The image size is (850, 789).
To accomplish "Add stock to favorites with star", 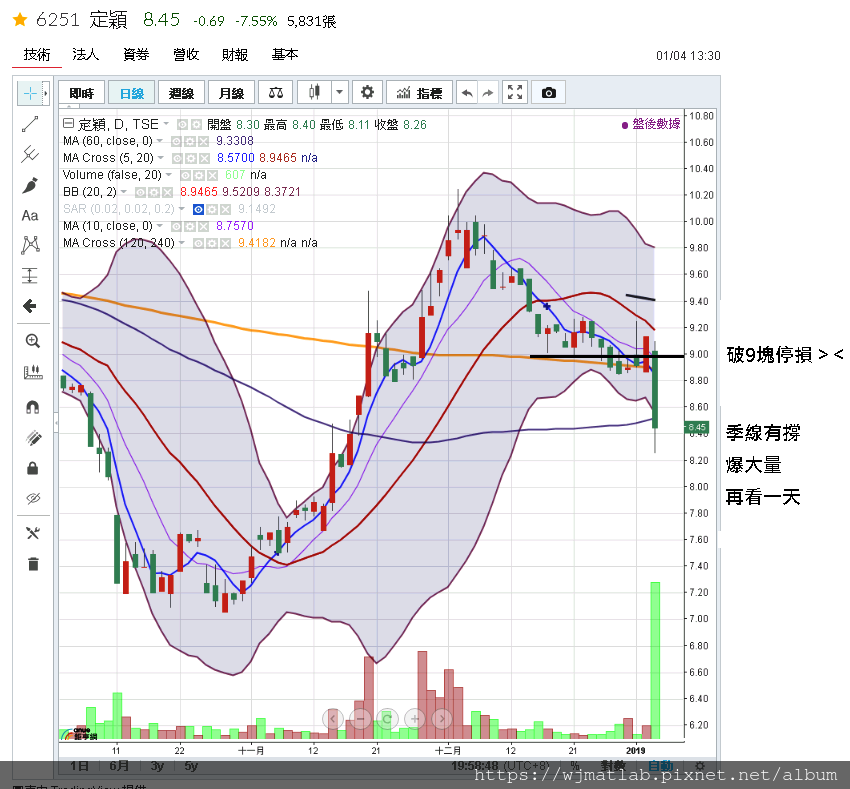I will tap(20, 20).
